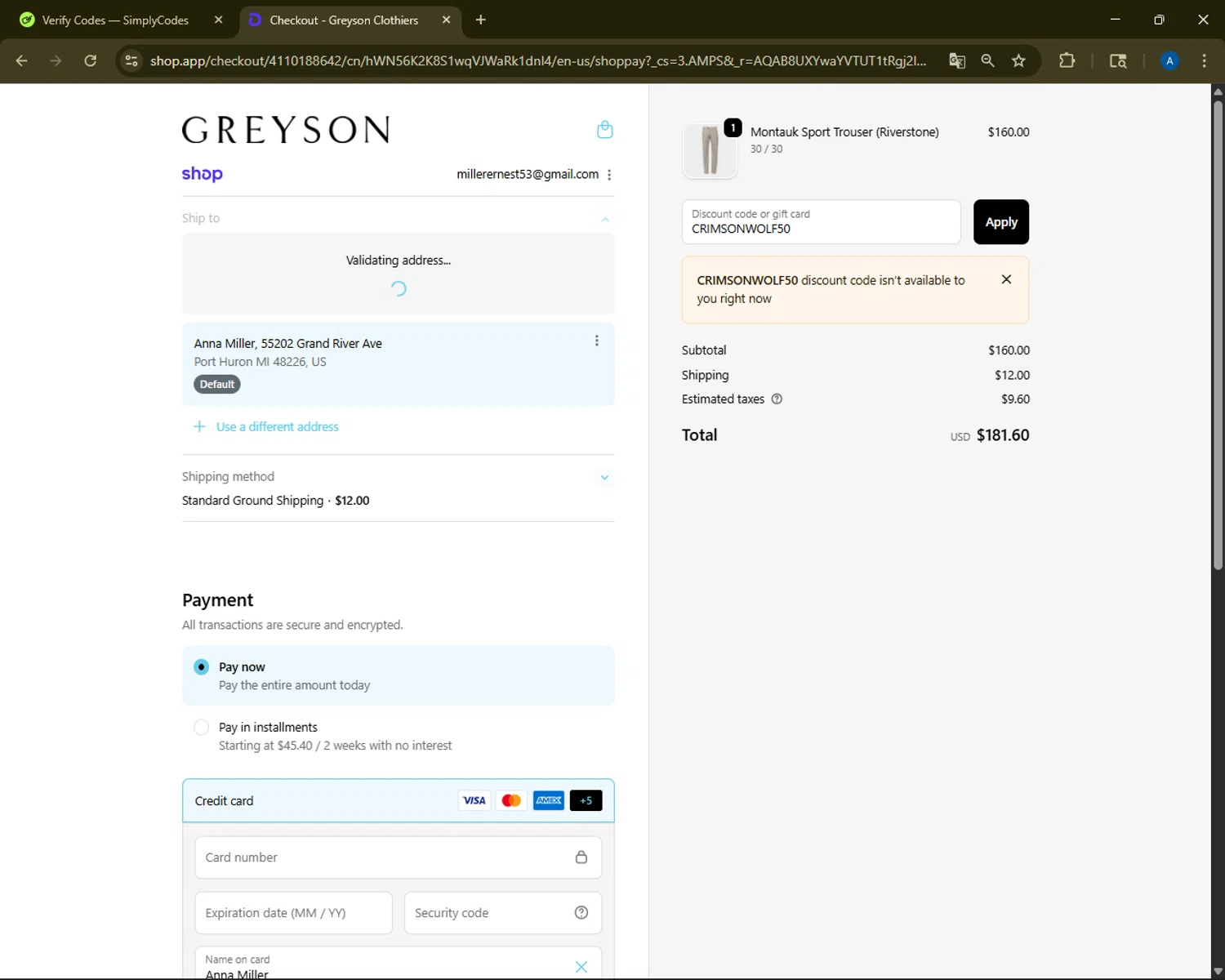Click the Card number field
The width and height of the screenshot is (1225, 980).
tap(399, 857)
